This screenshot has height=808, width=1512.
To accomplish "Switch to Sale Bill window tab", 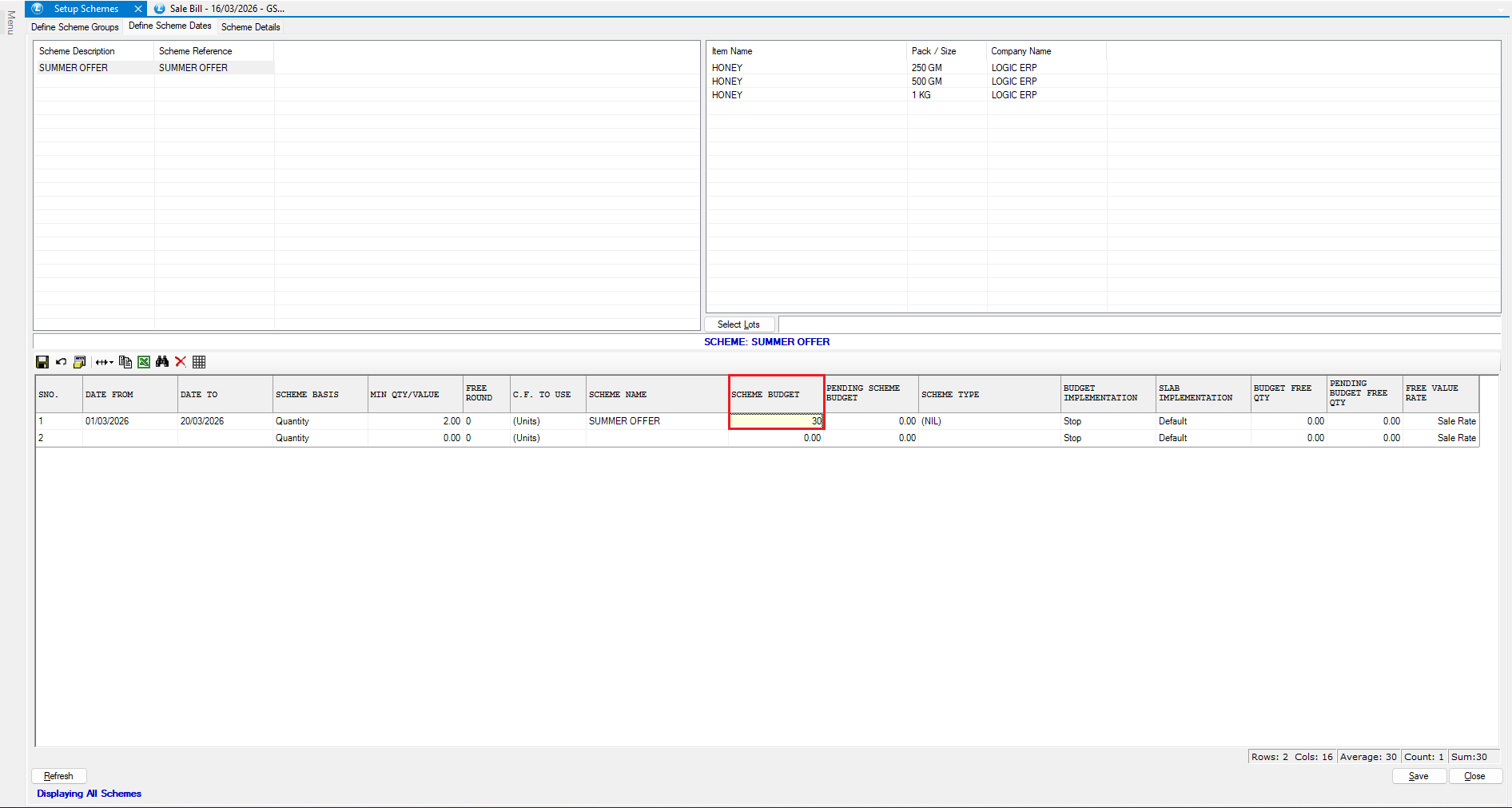I will point(226,9).
